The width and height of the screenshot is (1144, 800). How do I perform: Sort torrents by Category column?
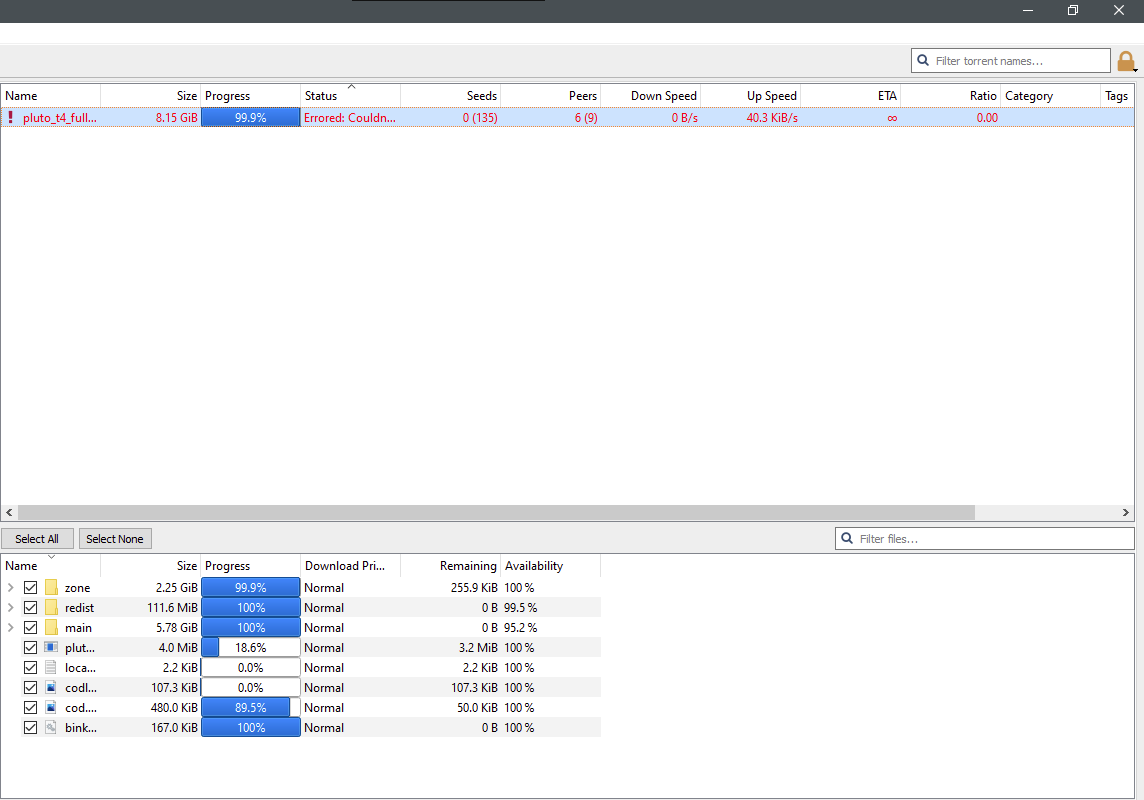click(1050, 96)
